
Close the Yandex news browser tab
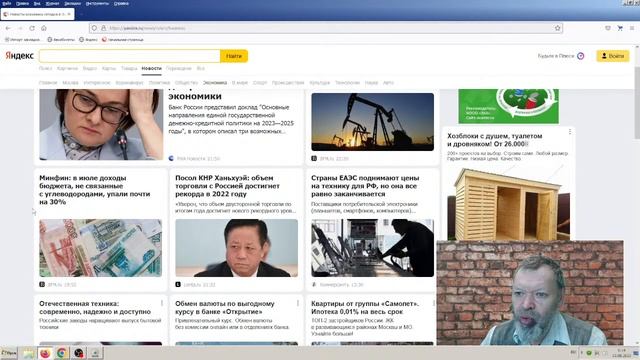click(x=69, y=14)
